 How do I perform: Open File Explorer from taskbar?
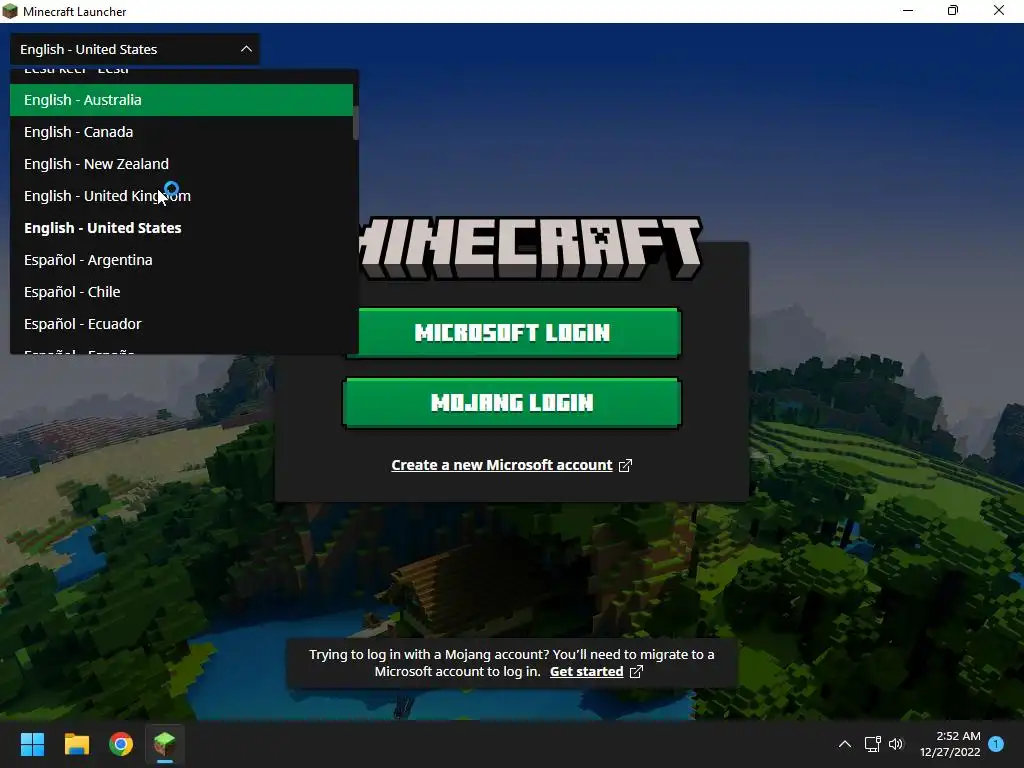tap(76, 744)
